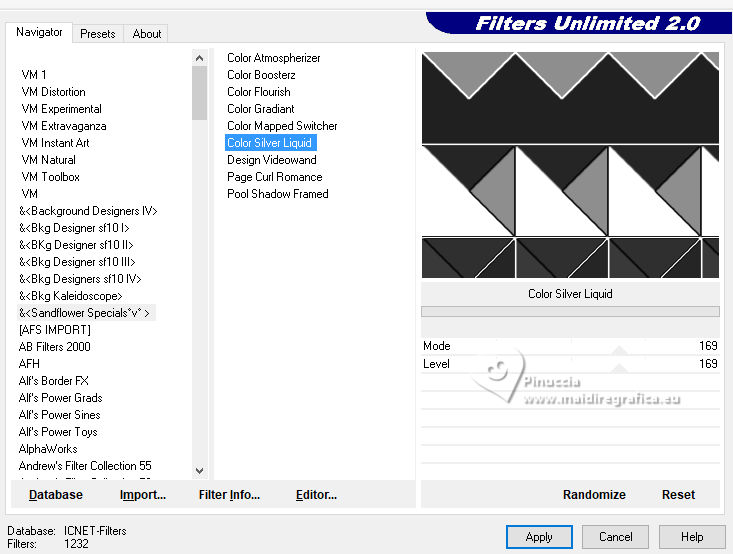Select VM Distortion category

(x=54, y=92)
